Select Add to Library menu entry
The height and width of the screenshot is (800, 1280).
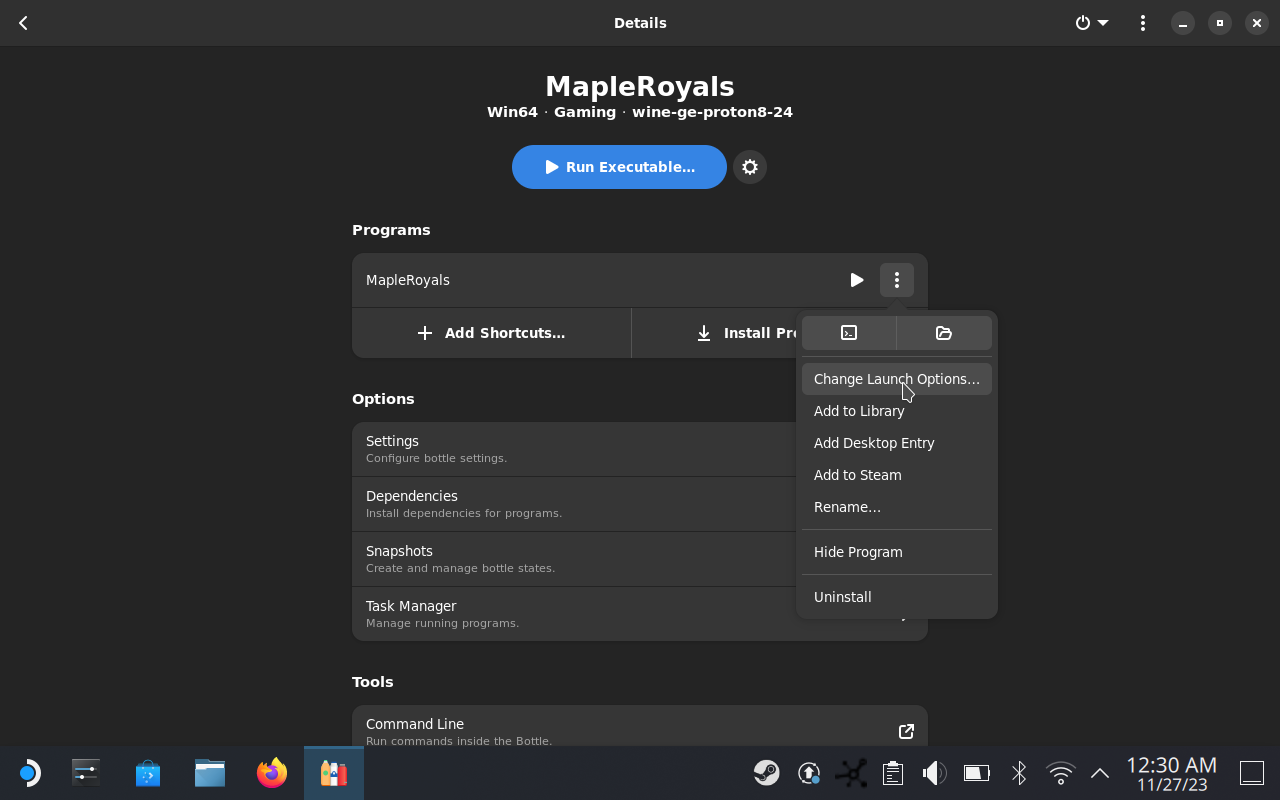pyautogui.click(x=897, y=411)
